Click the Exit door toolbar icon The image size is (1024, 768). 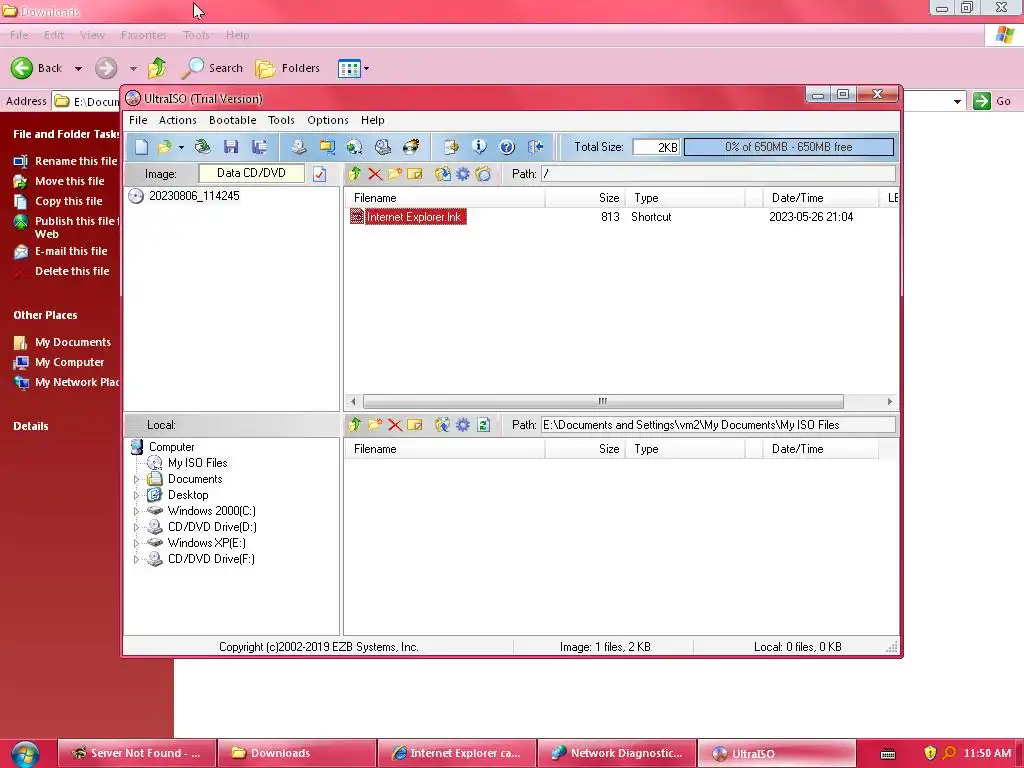tap(536, 147)
